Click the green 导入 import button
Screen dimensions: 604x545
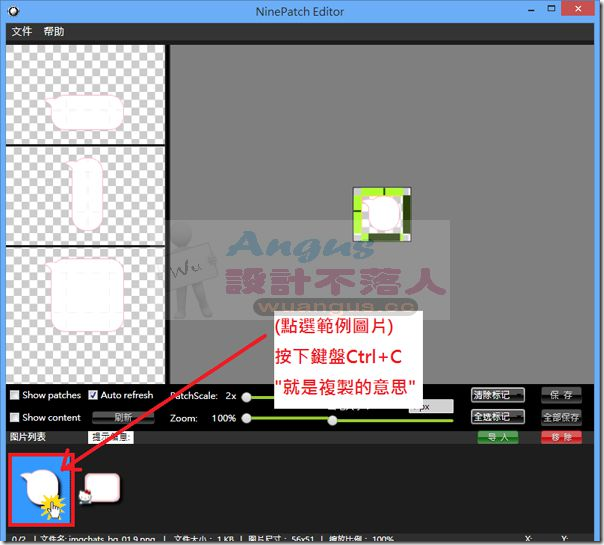tap(498, 438)
